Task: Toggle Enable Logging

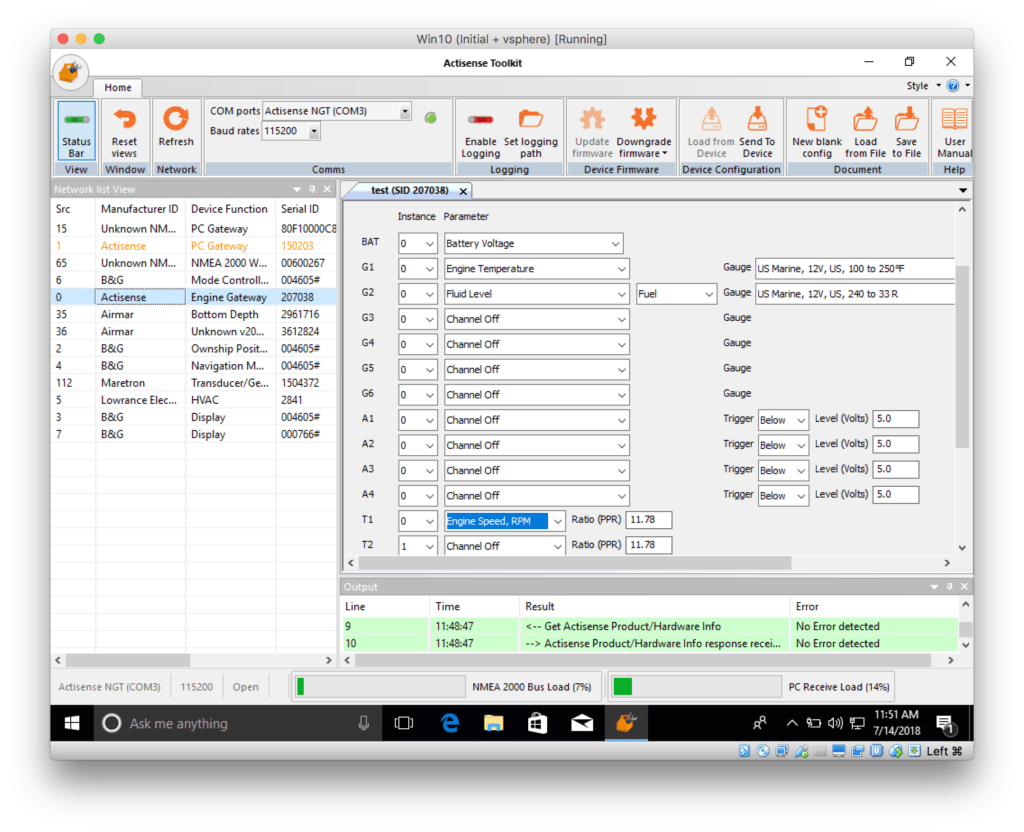Action: (x=481, y=133)
